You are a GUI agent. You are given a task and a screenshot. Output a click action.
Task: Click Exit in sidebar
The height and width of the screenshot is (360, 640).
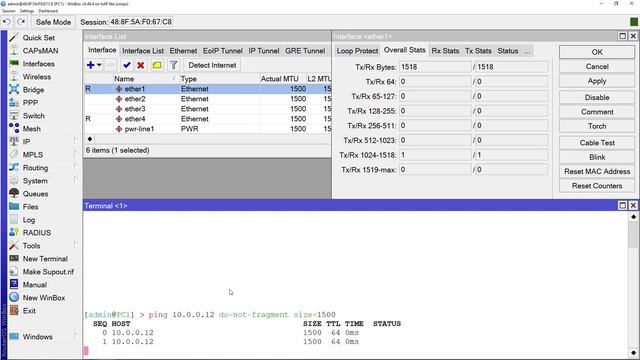(x=29, y=311)
